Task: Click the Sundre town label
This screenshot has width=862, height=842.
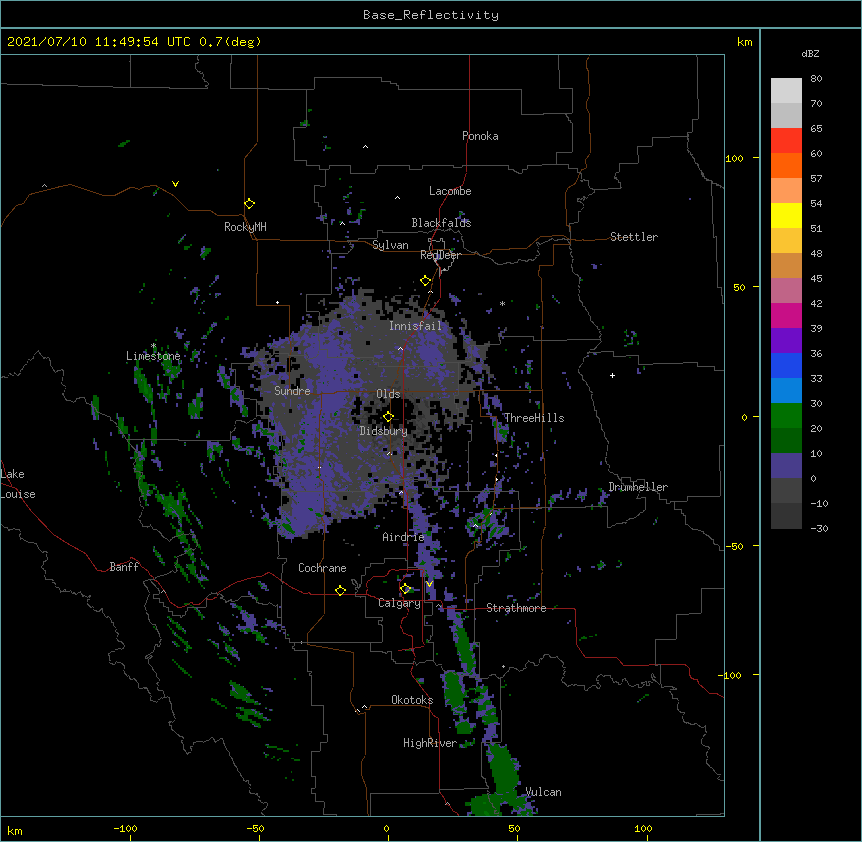Action: pos(292,391)
